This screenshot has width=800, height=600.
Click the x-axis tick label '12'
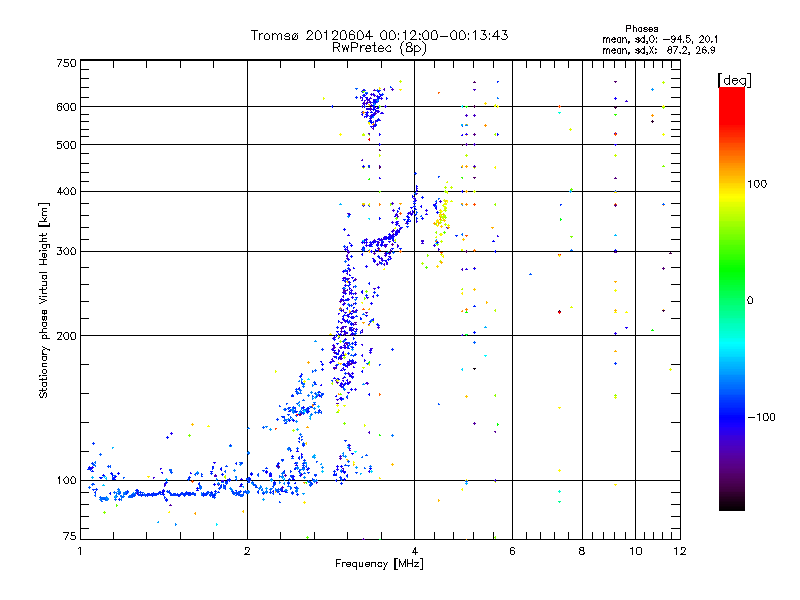680,551
